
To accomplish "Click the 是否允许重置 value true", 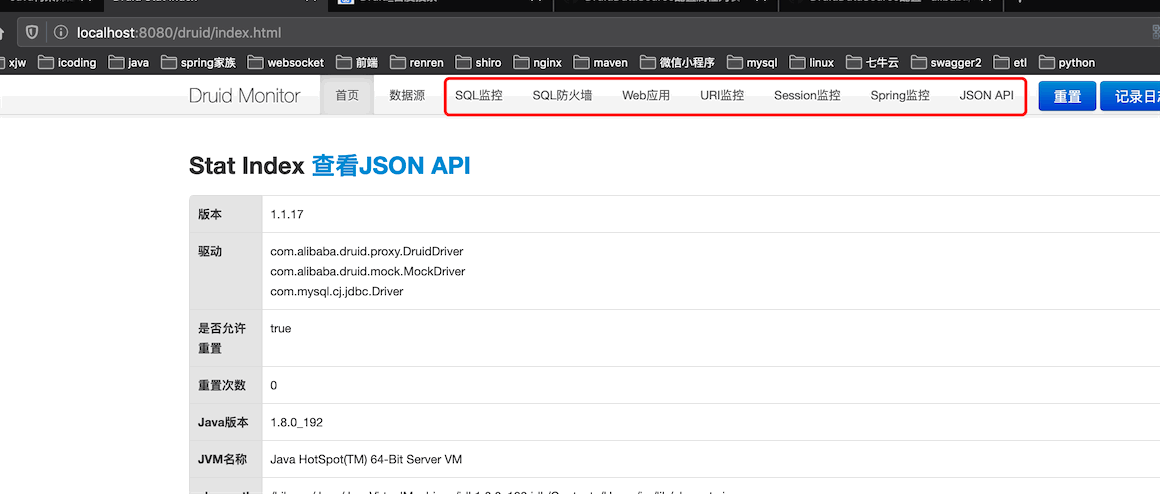I will 281,328.
